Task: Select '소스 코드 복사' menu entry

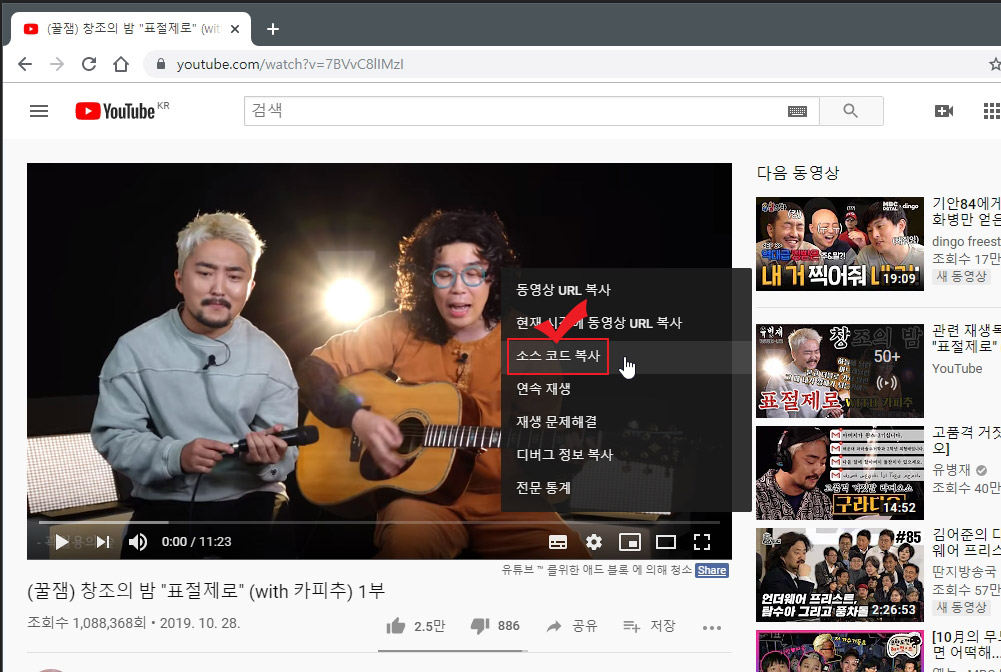Action: (626, 356)
